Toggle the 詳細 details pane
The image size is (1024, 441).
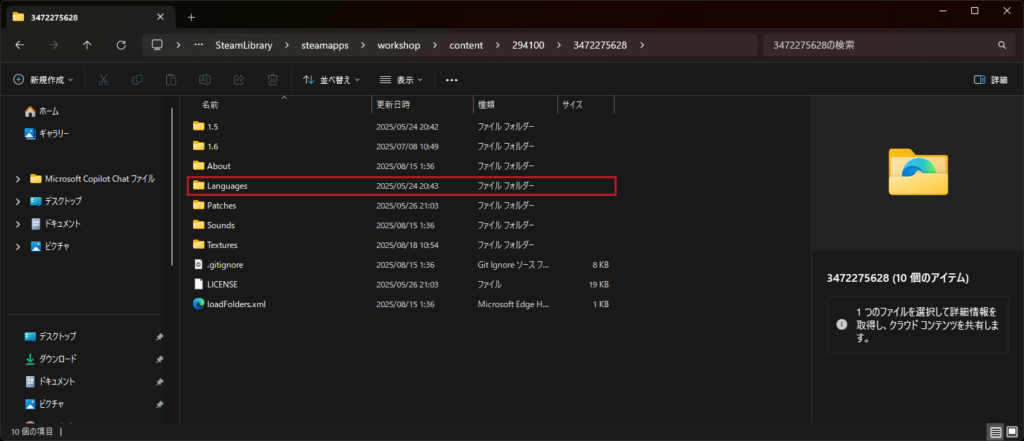click(x=990, y=80)
